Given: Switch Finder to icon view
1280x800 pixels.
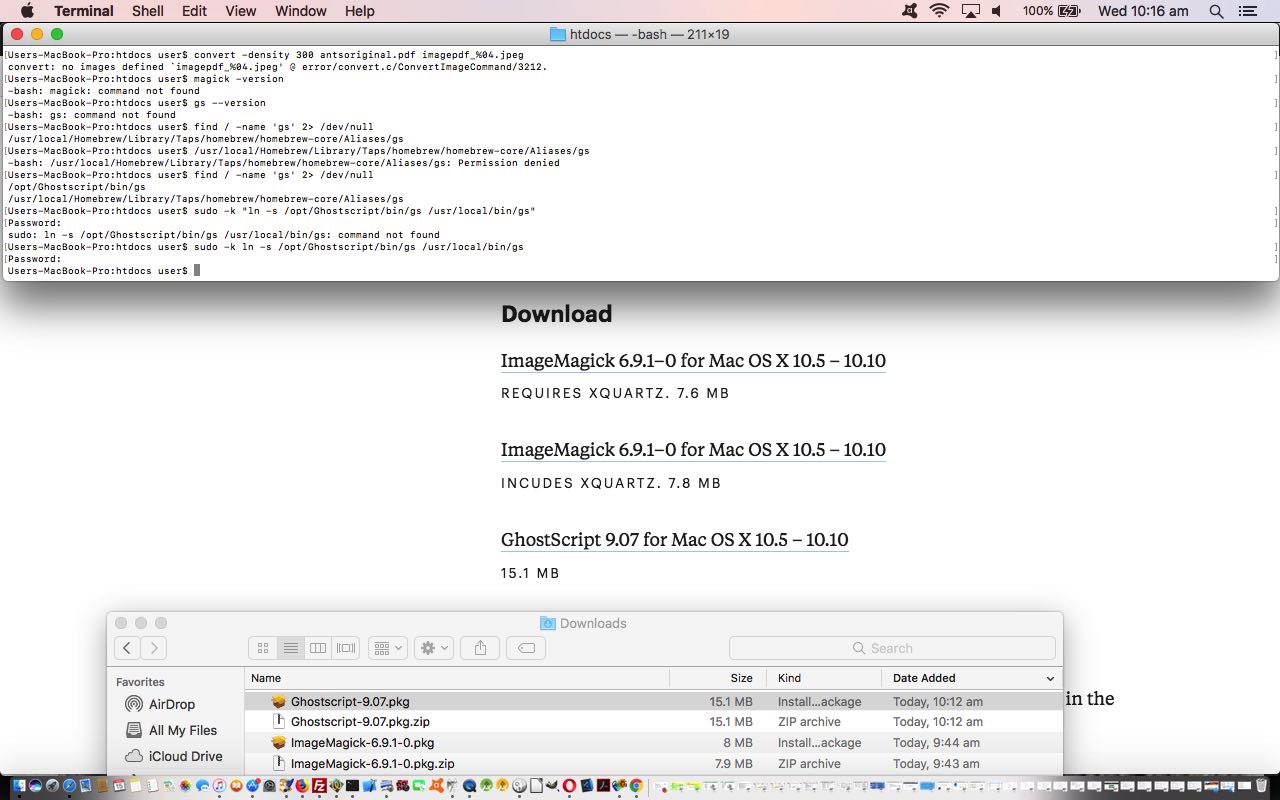Looking at the screenshot, I should 263,648.
